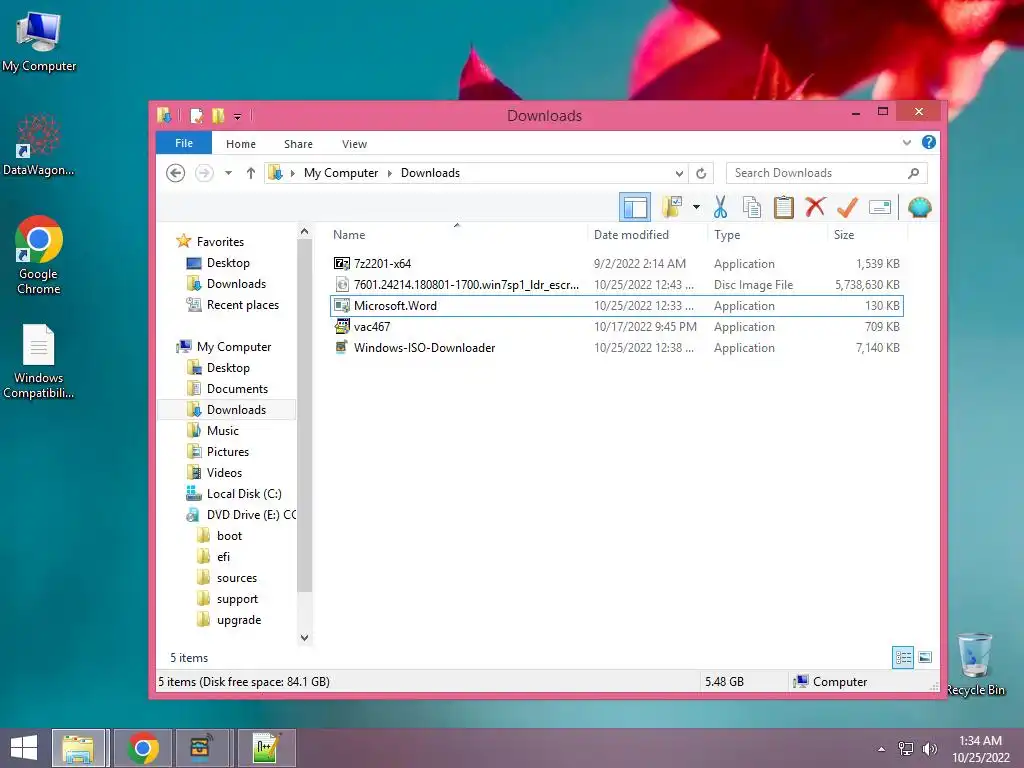Select the vac467 file
Screen dimensions: 1024x768
point(617,327)
